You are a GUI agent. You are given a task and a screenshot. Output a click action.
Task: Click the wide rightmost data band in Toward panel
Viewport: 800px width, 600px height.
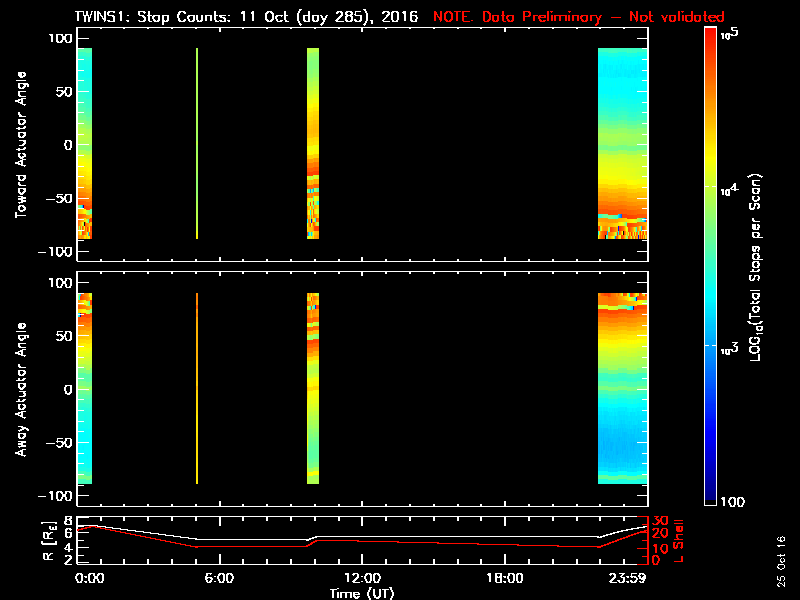pos(622,143)
